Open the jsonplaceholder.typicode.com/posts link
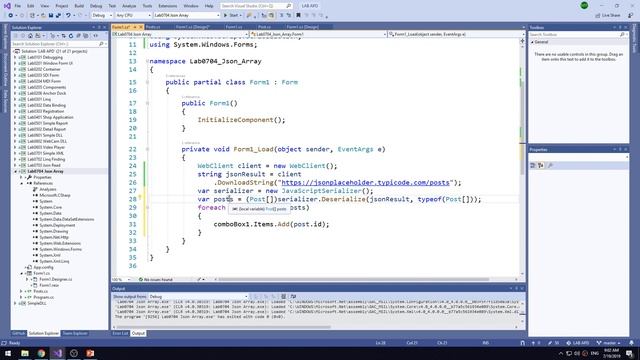Image resolution: width=640 pixels, height=360 pixels. coord(366,182)
